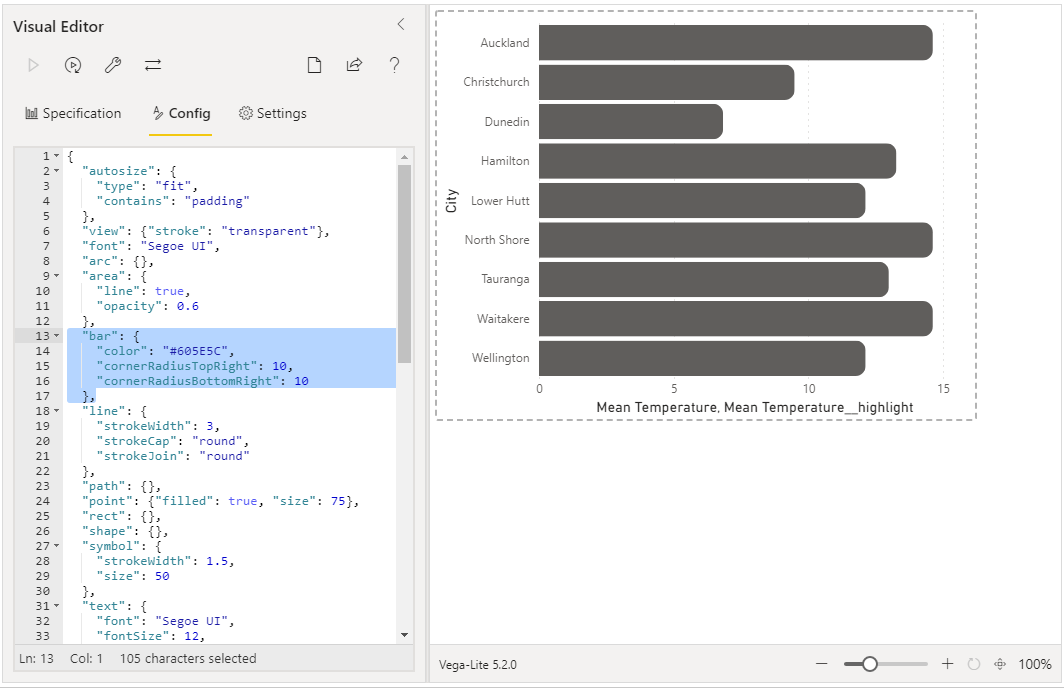Click the "City" y-axis title
The height and width of the screenshot is (688, 1064).
click(451, 201)
